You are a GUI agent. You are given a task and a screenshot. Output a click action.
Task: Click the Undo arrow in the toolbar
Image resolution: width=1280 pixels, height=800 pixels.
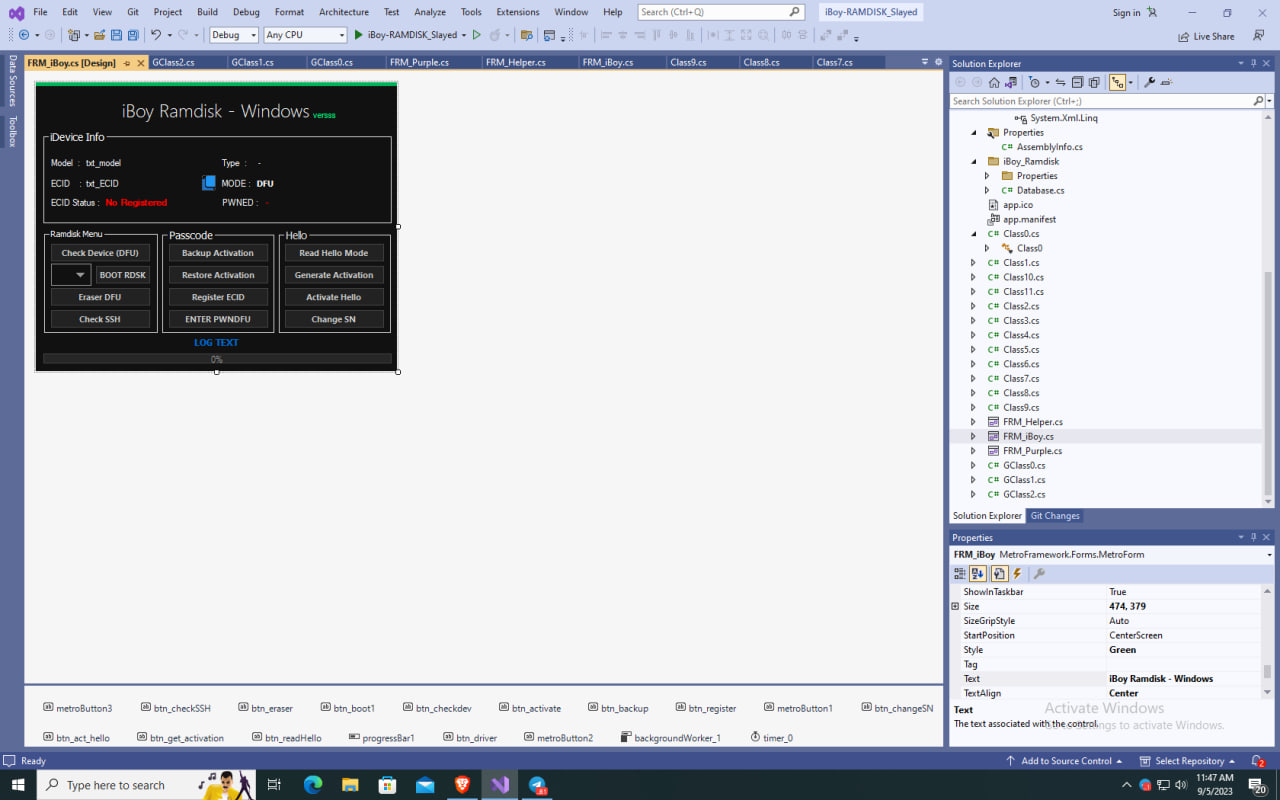tap(156, 35)
